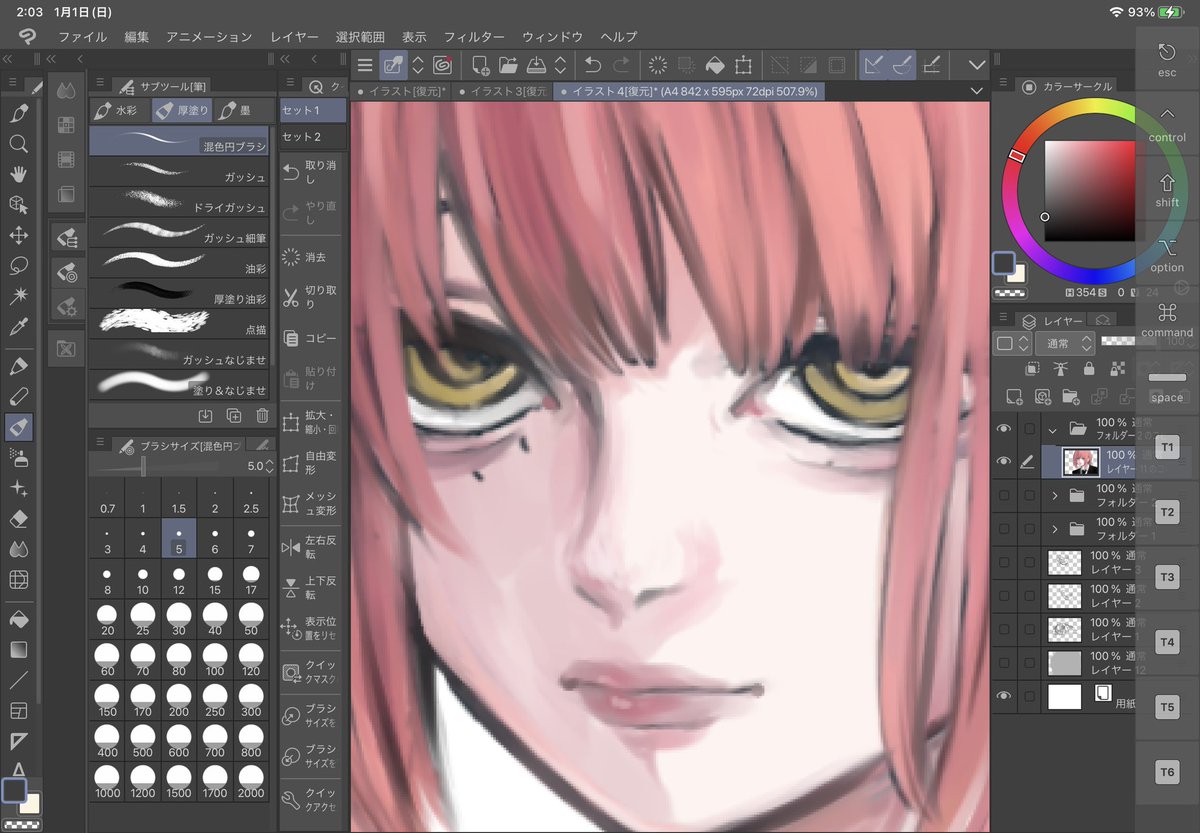Select the Fill bucket tool in tool palette
The width and height of the screenshot is (1200, 833).
click(x=18, y=619)
